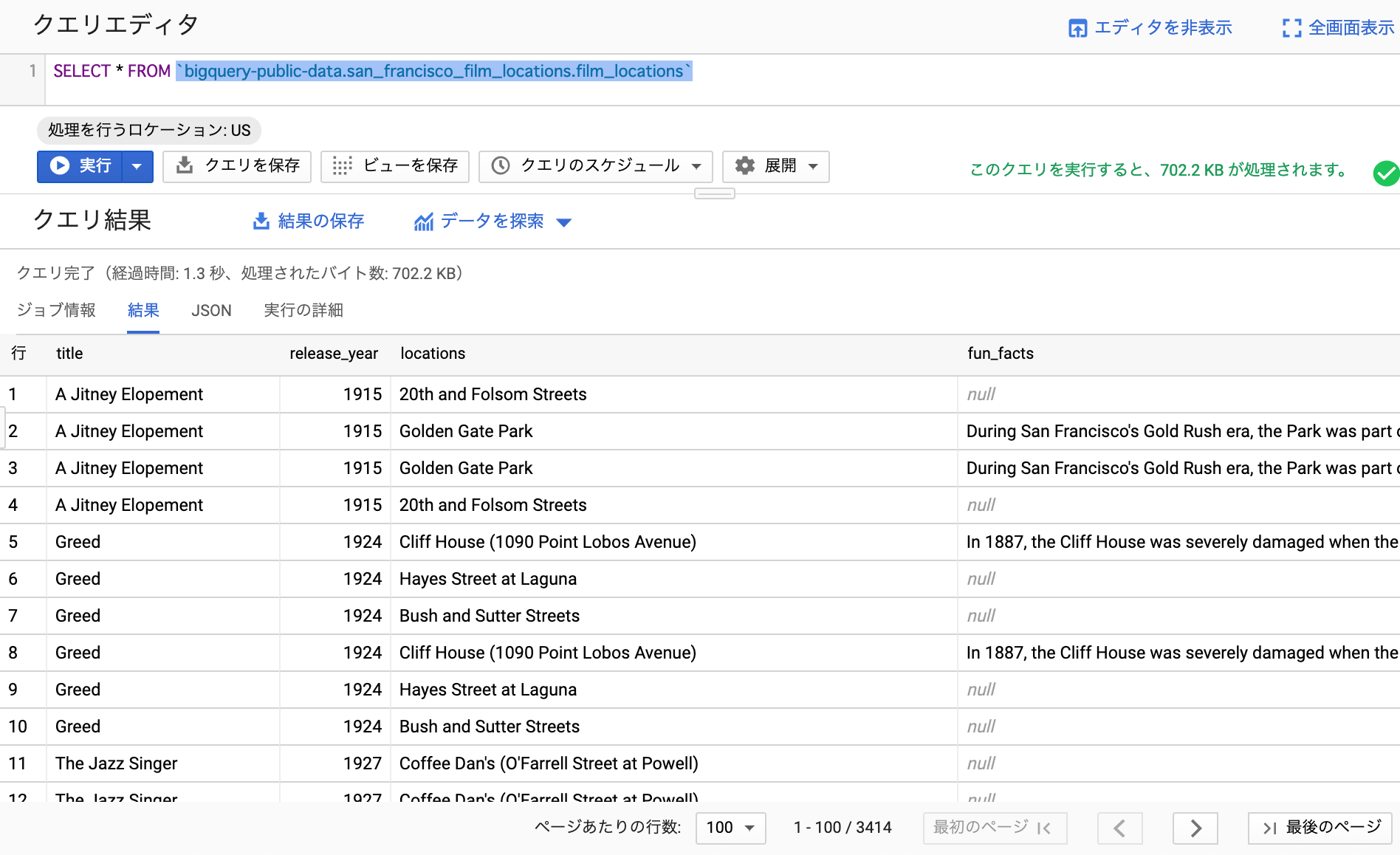
Task: Switch to the JSON tab
Action: click(x=211, y=310)
